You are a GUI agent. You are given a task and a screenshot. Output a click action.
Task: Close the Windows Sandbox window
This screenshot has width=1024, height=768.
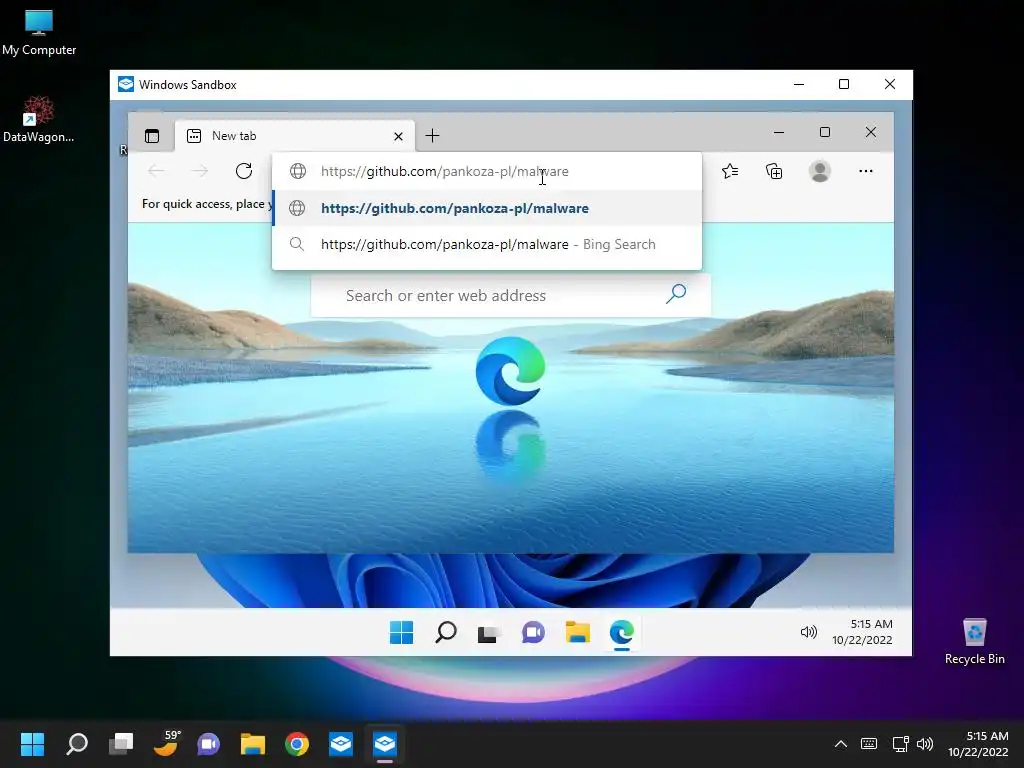tap(889, 84)
